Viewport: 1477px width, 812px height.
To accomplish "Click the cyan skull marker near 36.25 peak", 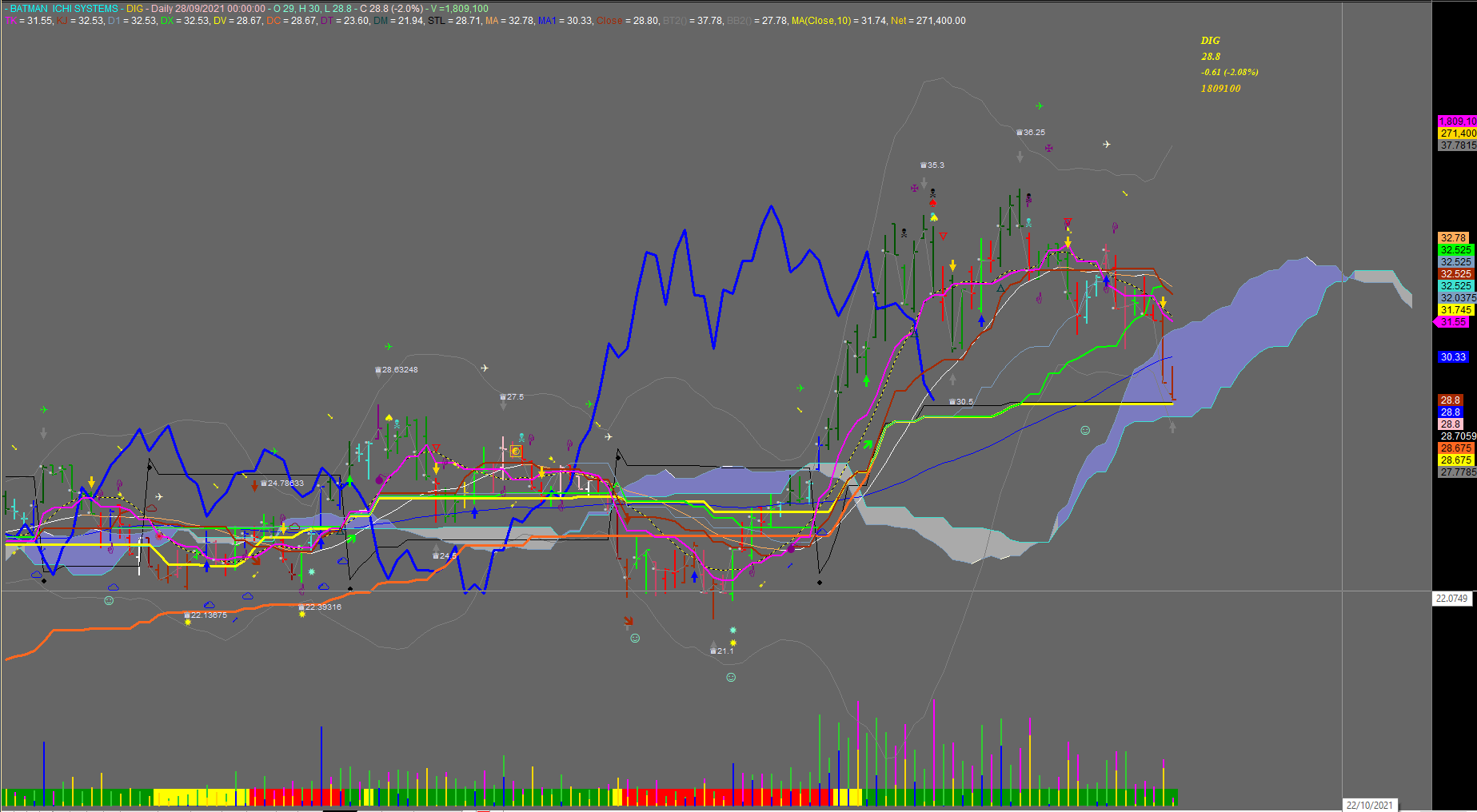I will (1028, 222).
